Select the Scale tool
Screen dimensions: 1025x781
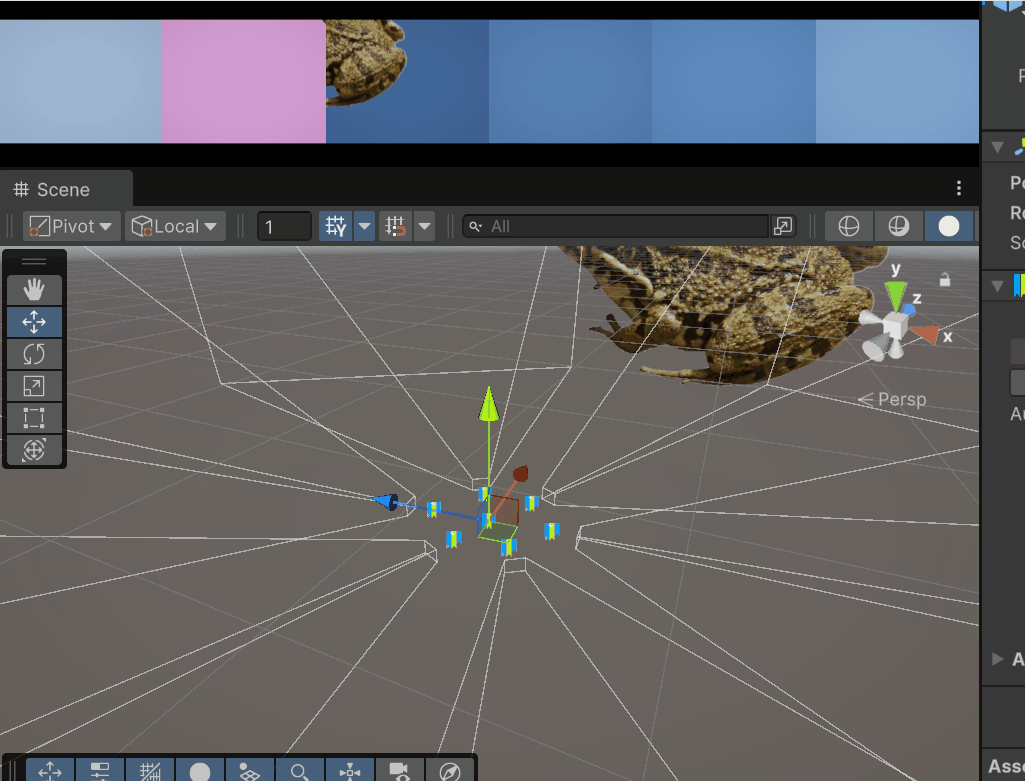pos(34,386)
